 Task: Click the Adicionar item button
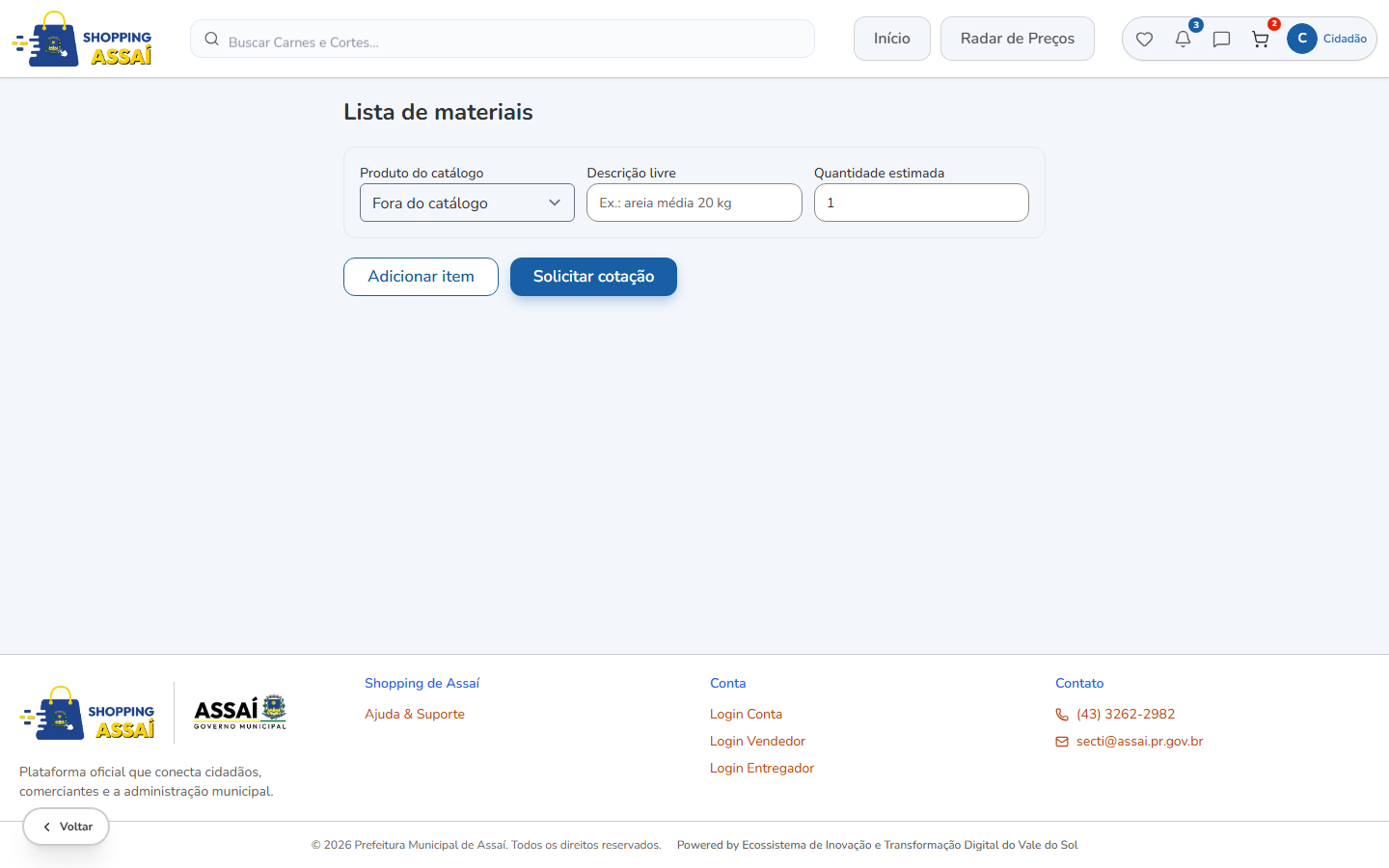(421, 277)
